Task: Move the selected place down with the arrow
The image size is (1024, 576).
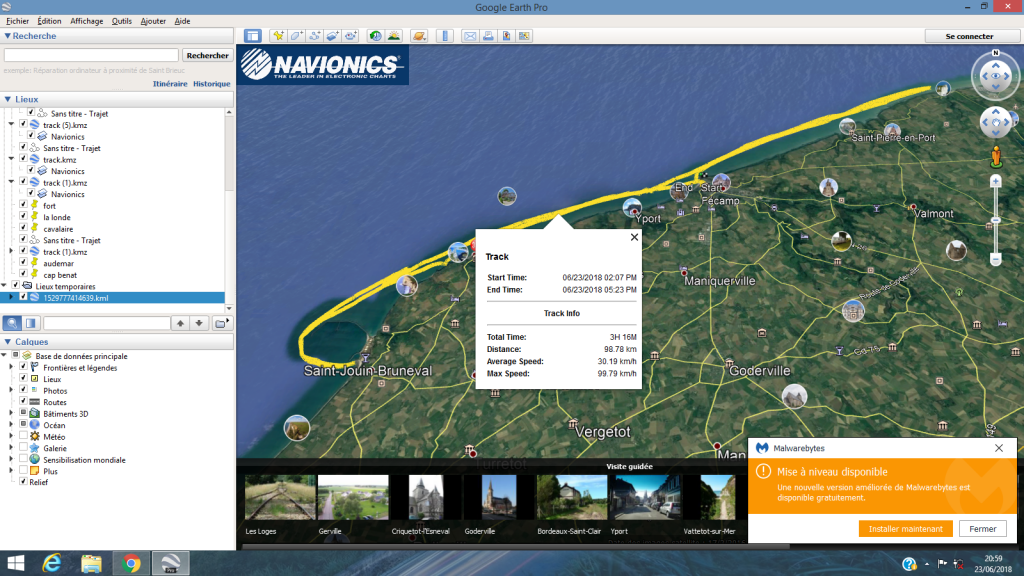Action: click(199, 323)
